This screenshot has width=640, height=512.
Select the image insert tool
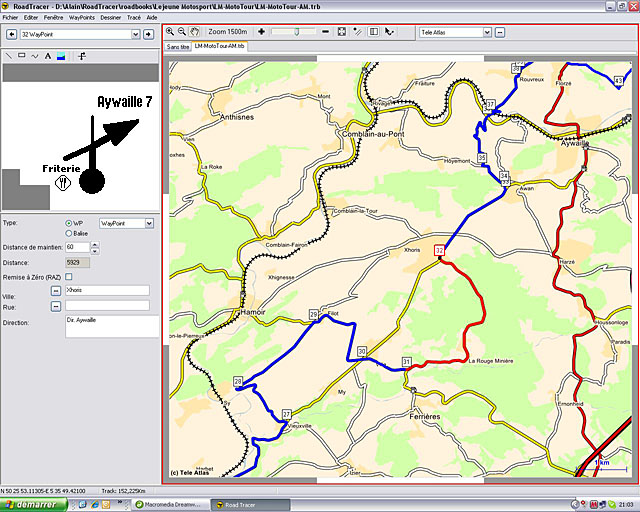61,56
